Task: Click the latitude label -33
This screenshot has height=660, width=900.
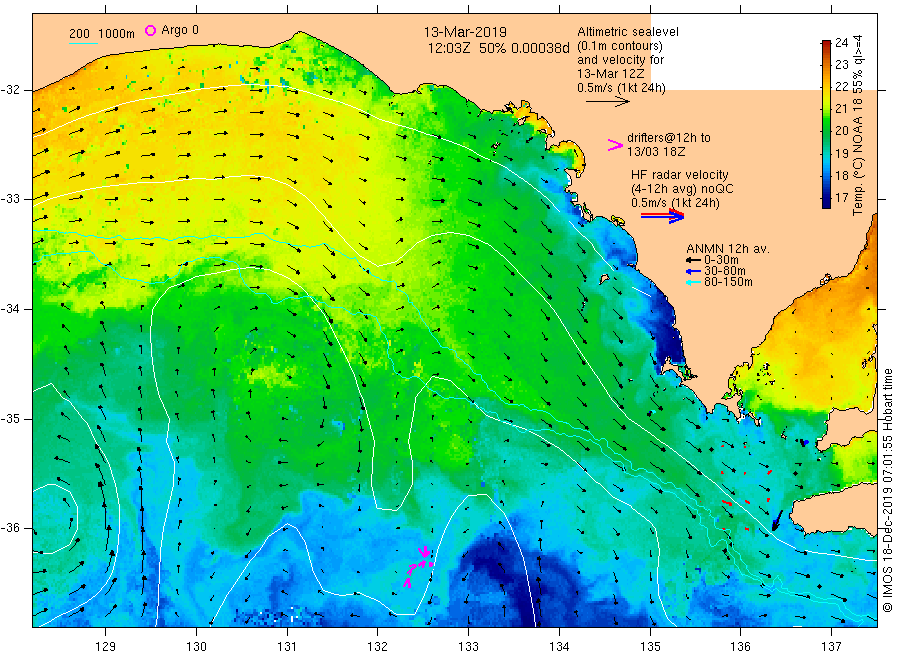Action: coord(10,199)
